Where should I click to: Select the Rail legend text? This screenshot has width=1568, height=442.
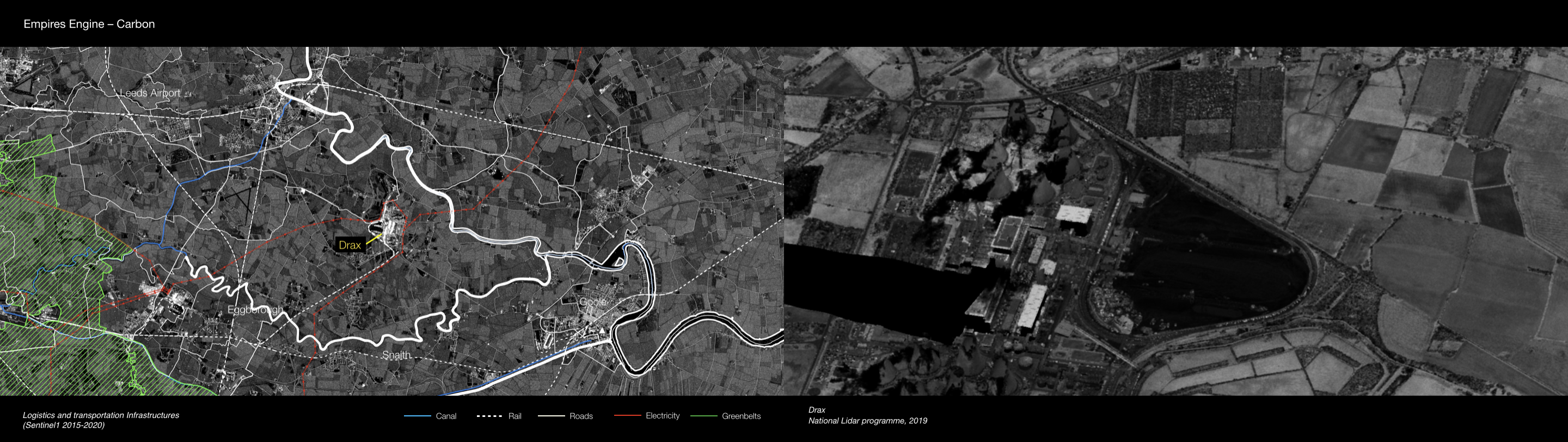pyautogui.click(x=514, y=416)
